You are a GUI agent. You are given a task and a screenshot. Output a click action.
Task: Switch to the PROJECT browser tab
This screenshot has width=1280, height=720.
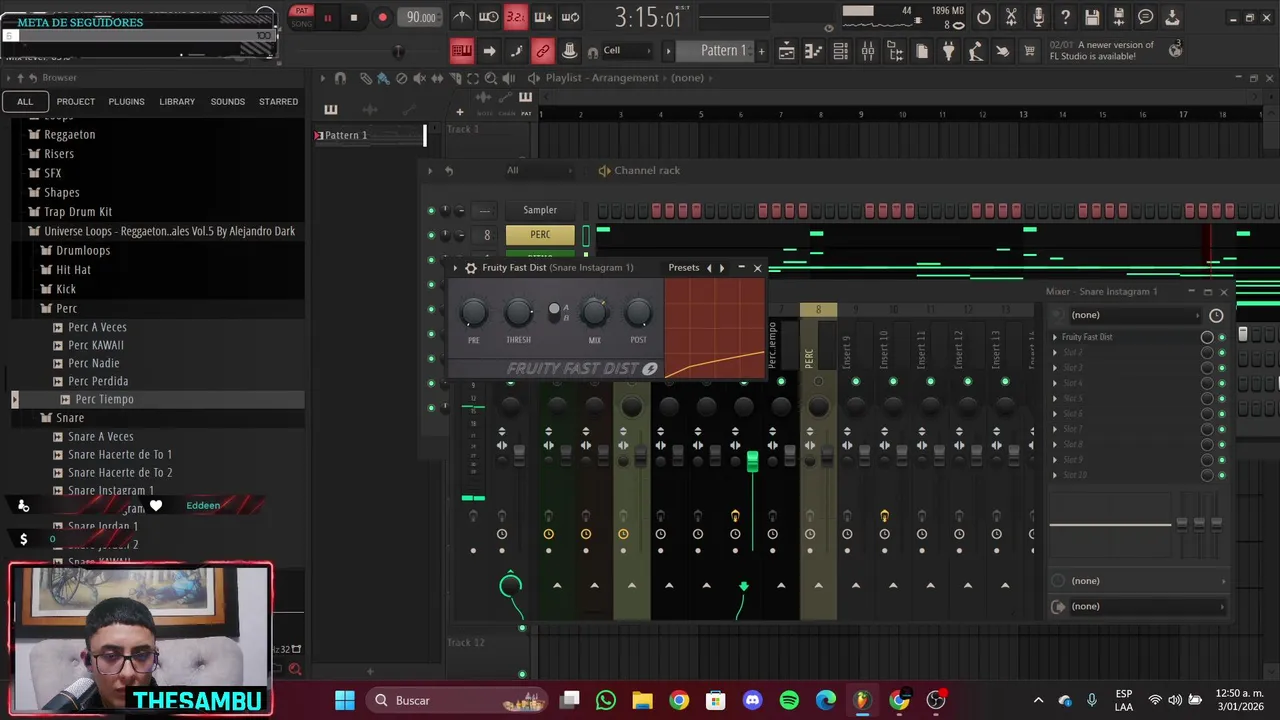coord(76,102)
